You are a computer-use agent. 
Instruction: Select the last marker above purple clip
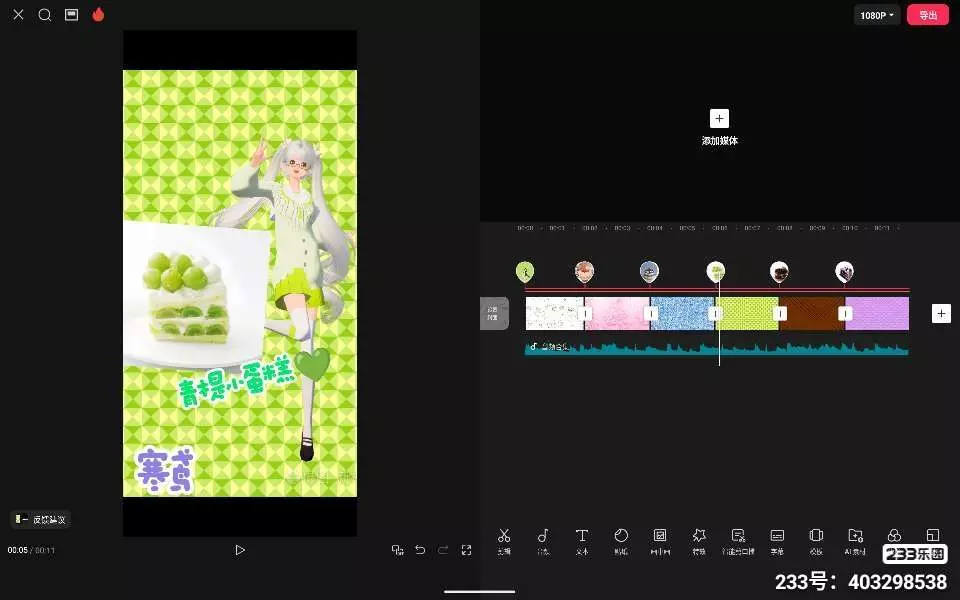tap(844, 272)
